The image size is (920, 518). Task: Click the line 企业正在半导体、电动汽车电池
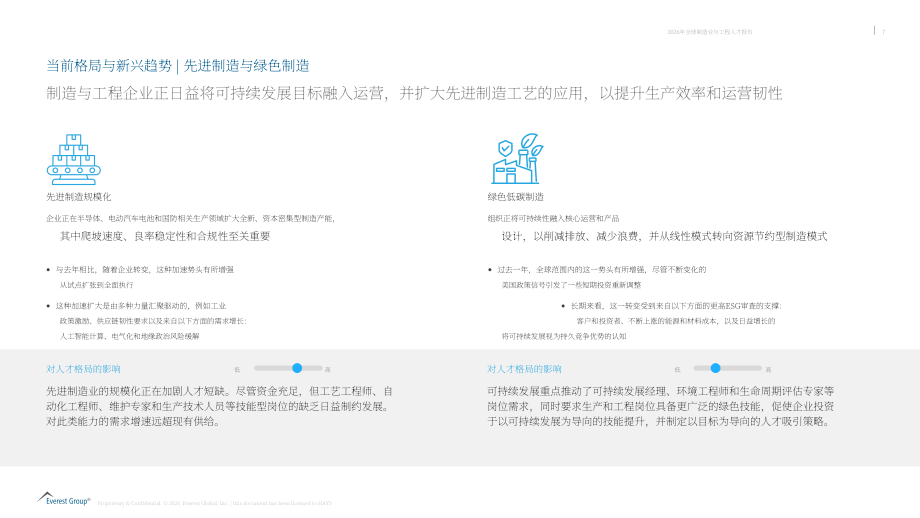pos(190,218)
